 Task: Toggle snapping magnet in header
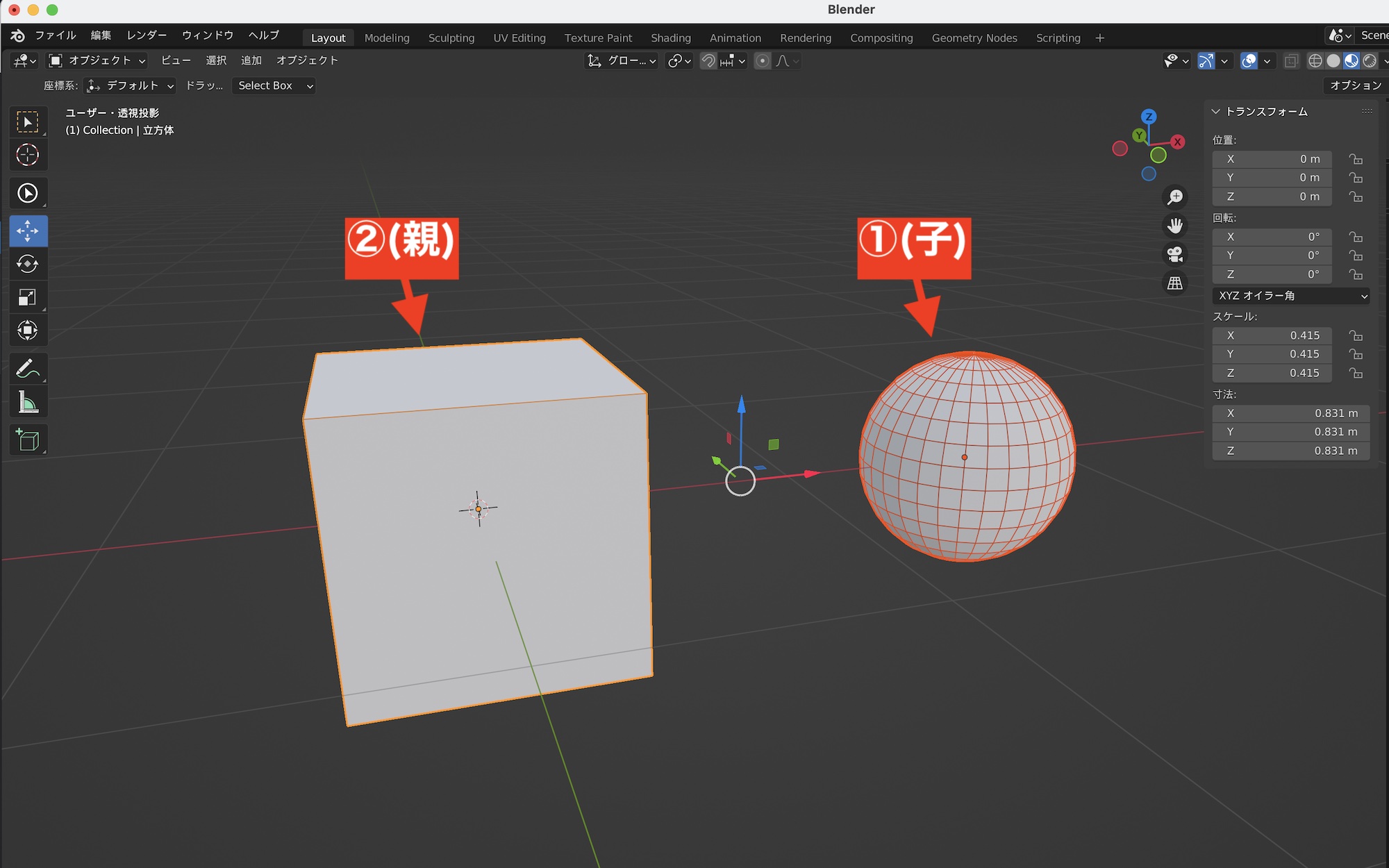point(708,61)
